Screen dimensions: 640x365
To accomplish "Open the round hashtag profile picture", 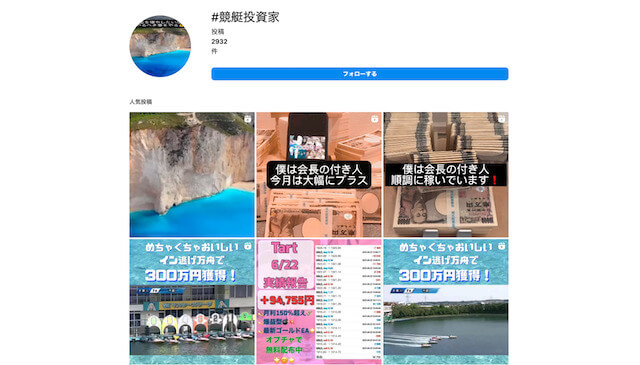I will click(x=160, y=46).
